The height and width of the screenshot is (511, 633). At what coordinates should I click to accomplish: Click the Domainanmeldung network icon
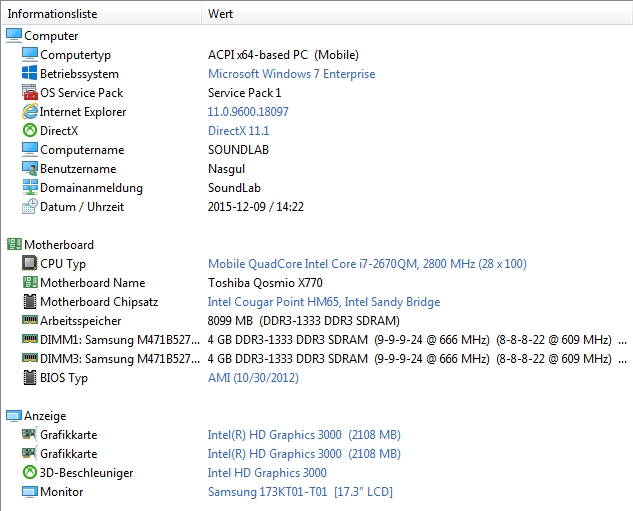[30, 187]
